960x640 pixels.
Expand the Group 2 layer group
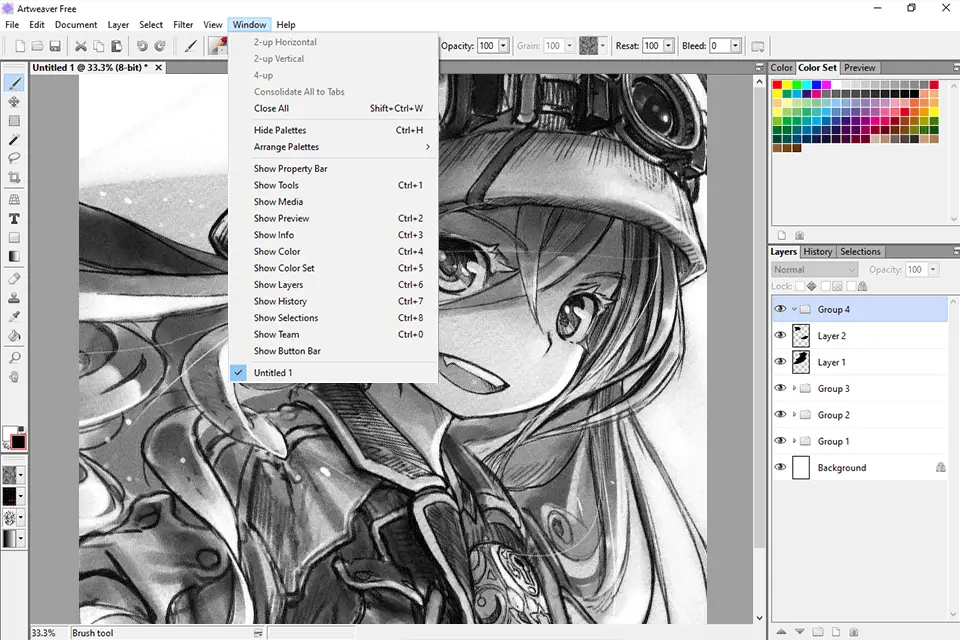[794, 415]
